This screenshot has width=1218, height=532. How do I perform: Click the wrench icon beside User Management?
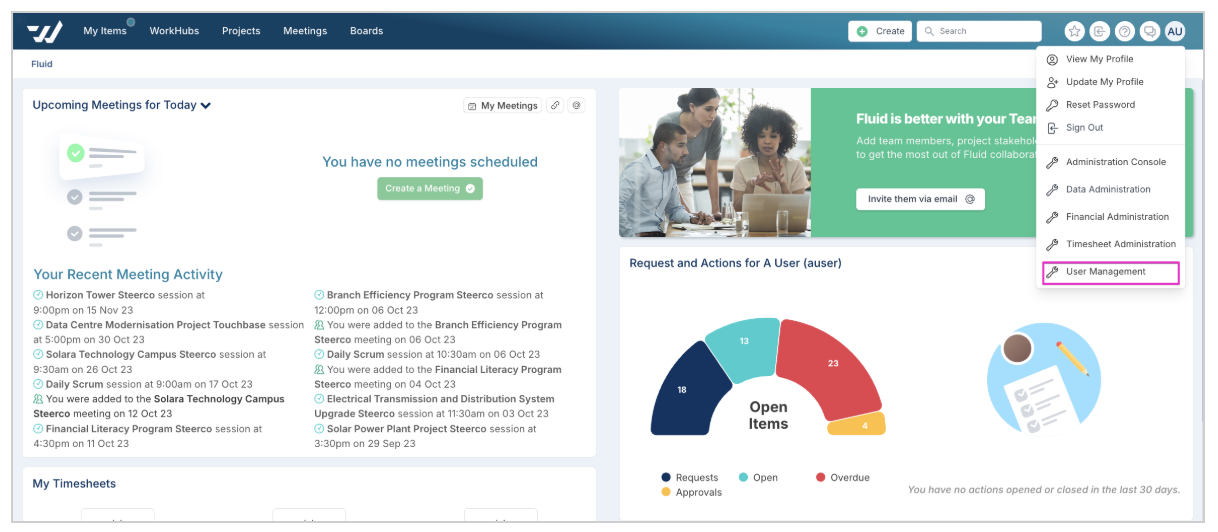tap(1052, 272)
